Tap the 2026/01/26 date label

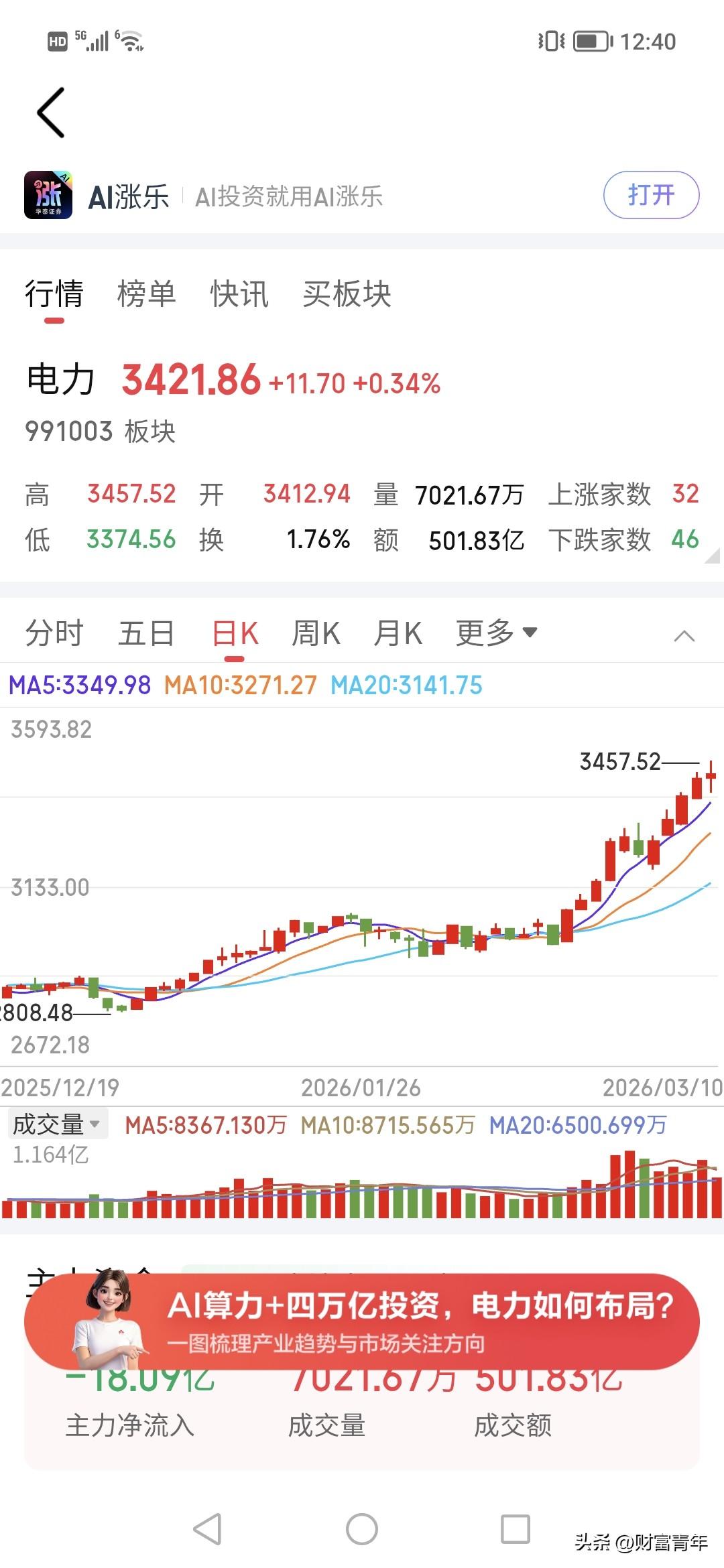pyautogui.click(x=361, y=1087)
